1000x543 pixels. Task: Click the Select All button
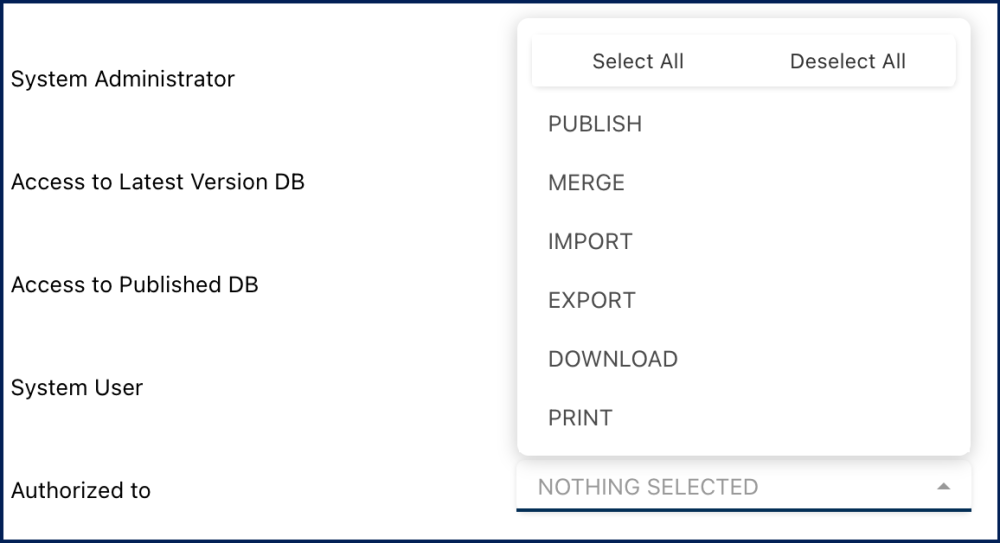(638, 62)
